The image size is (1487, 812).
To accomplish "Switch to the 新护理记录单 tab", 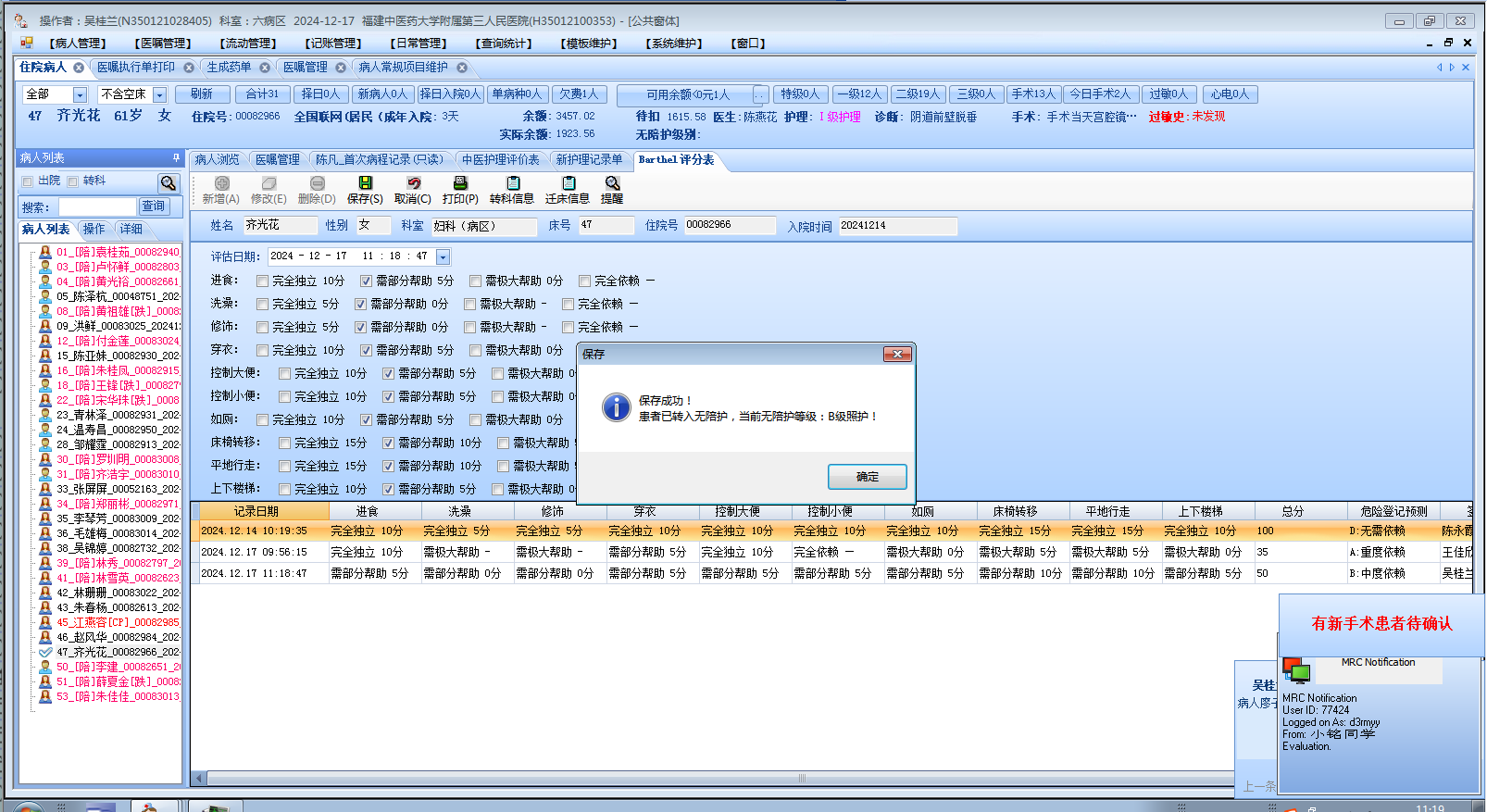I will coord(589,159).
